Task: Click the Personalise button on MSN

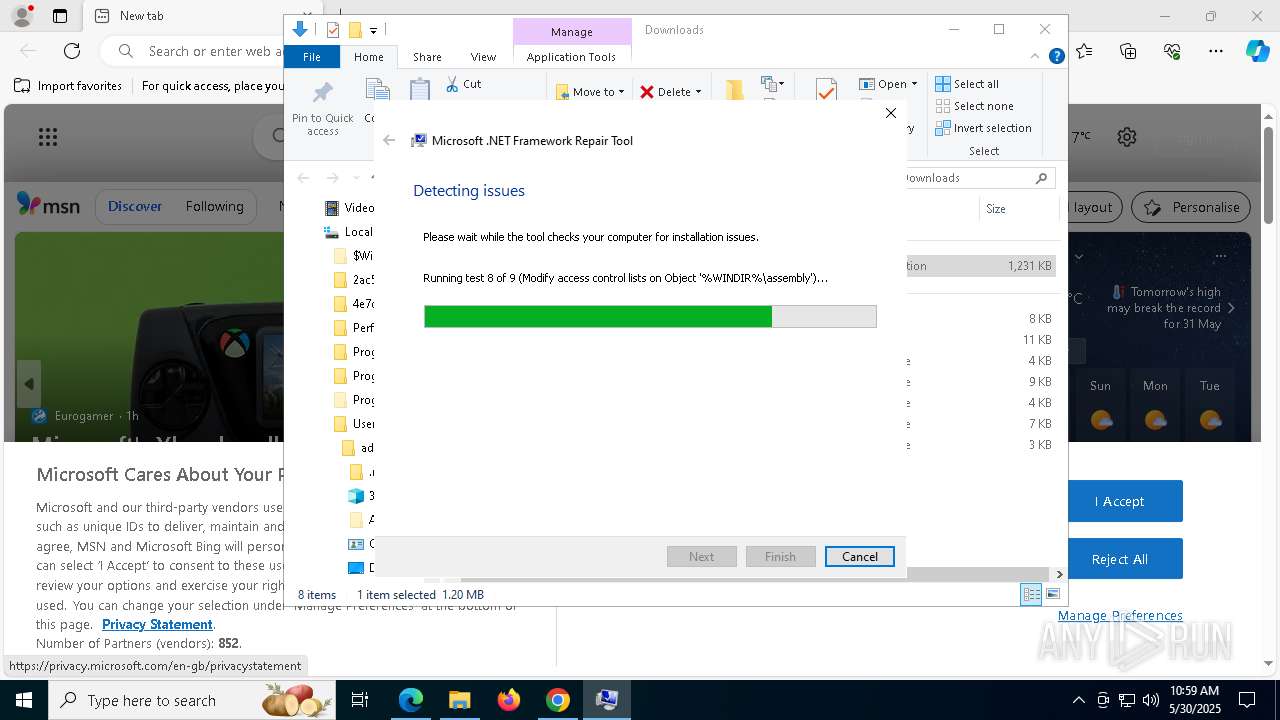Action: (1191, 207)
